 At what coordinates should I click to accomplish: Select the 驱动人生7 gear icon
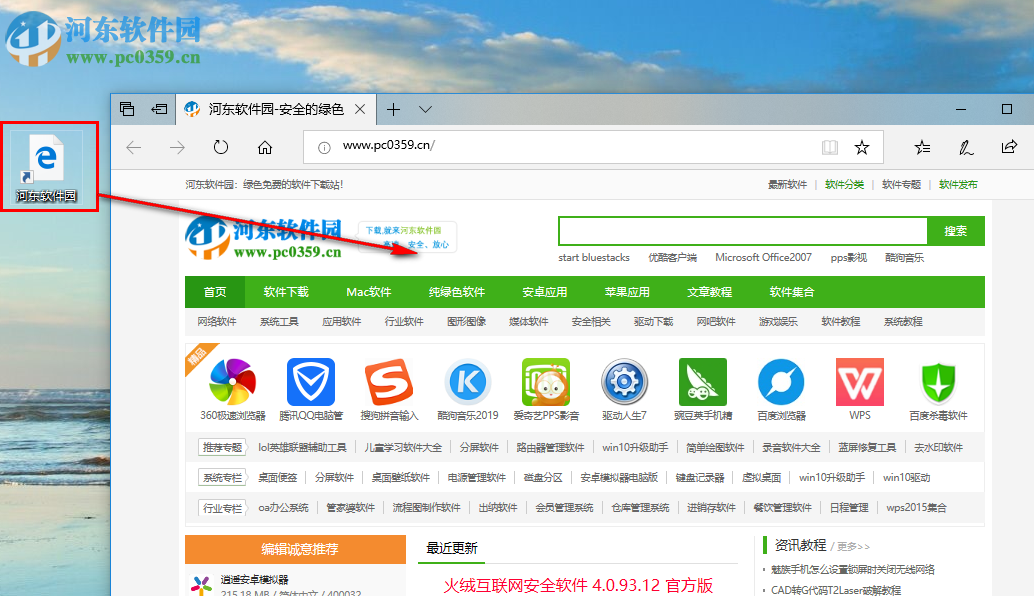(x=624, y=383)
